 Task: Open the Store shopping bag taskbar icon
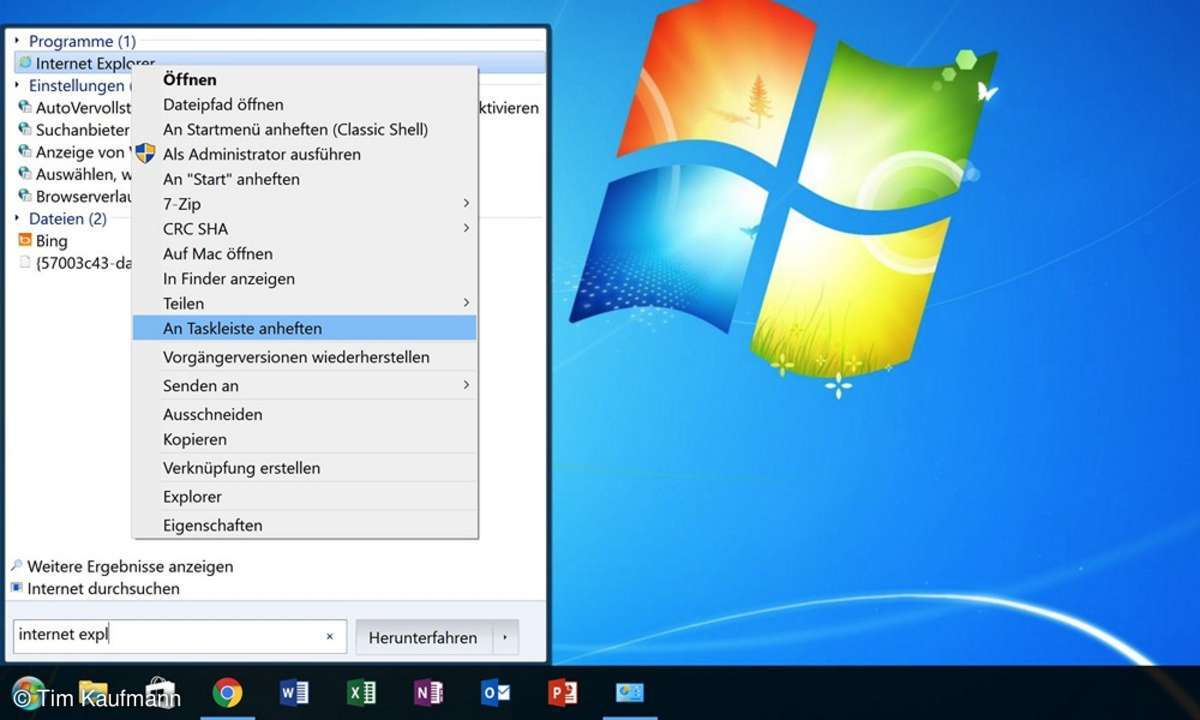tap(161, 691)
